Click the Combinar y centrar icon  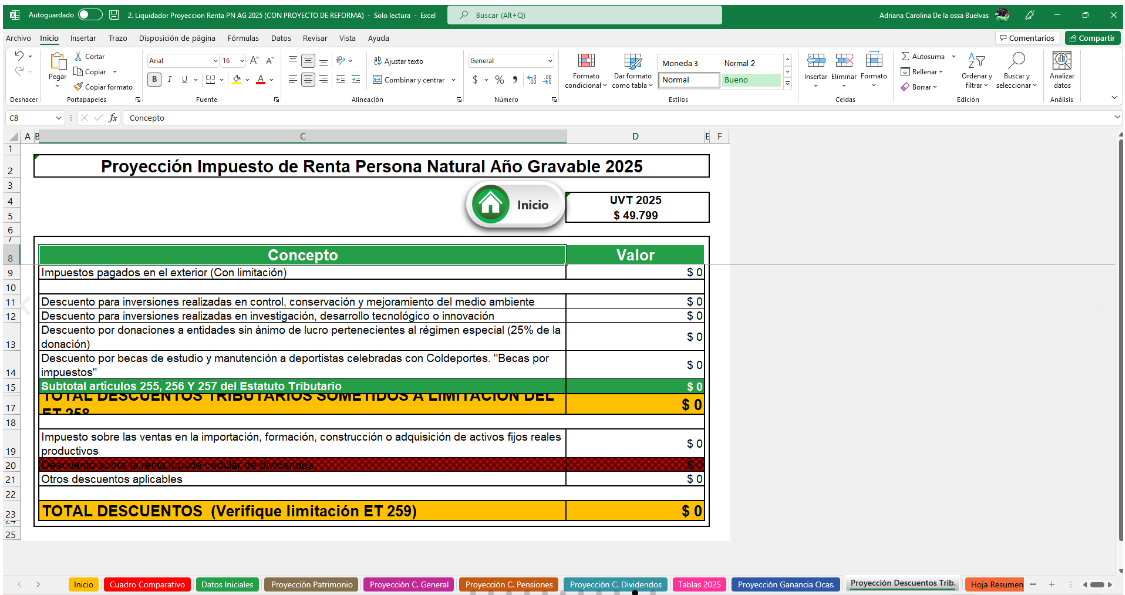pos(378,80)
